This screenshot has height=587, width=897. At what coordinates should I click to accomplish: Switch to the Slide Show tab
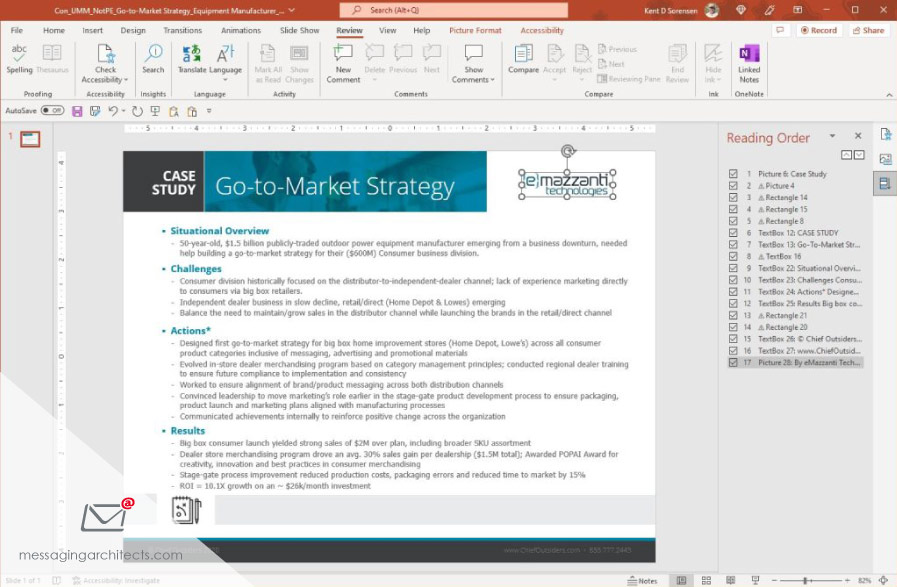point(299,31)
